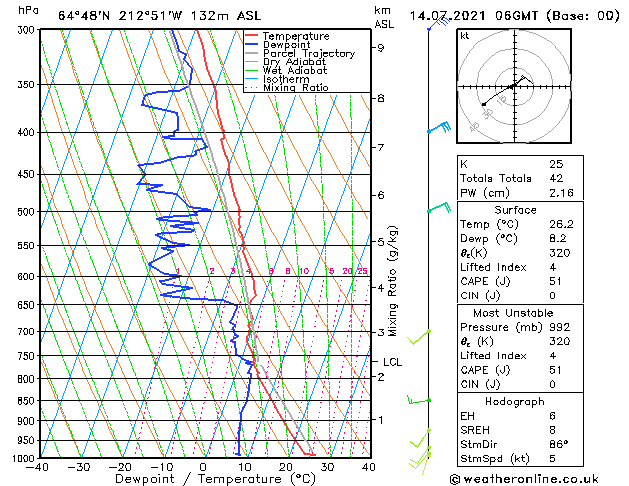Click the hodograph trace black endpoint square
The image size is (629, 486).
click(484, 104)
